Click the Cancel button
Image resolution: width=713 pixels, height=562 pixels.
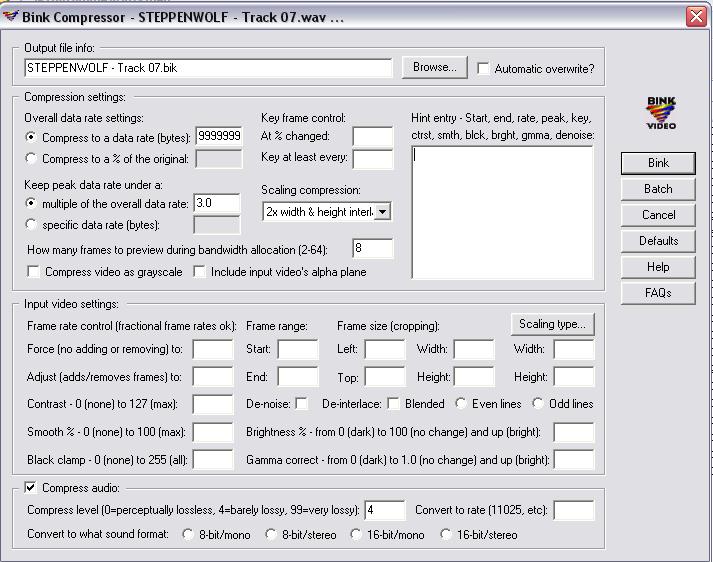(x=658, y=215)
